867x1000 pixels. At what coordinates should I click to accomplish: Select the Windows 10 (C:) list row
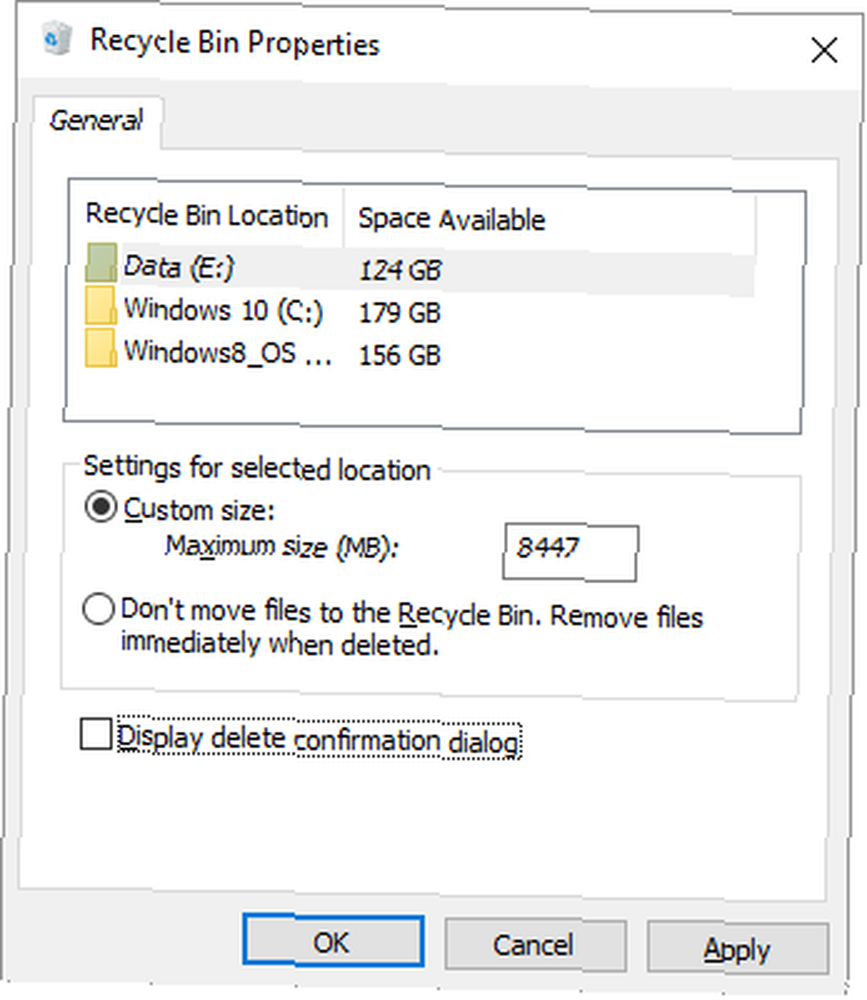(420, 311)
